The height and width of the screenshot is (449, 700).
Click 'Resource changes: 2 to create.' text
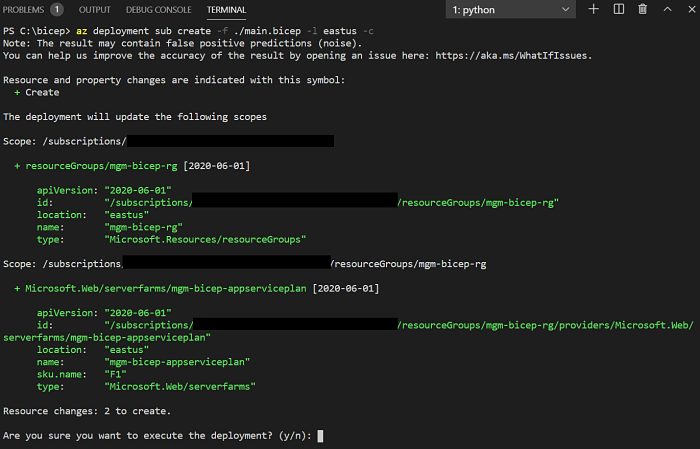click(87, 411)
